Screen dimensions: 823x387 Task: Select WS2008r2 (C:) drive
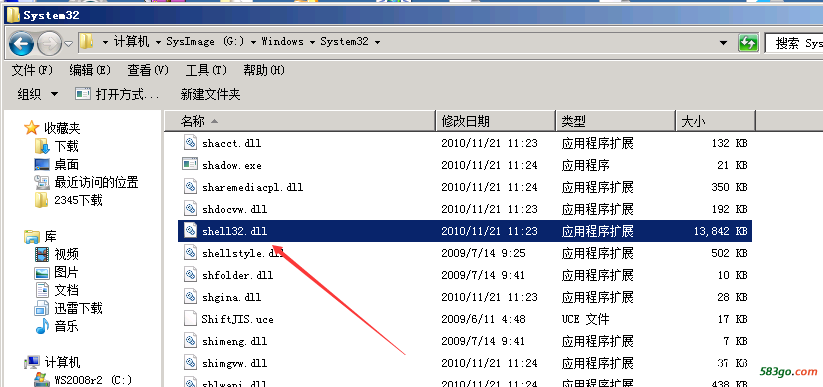(x=93, y=379)
